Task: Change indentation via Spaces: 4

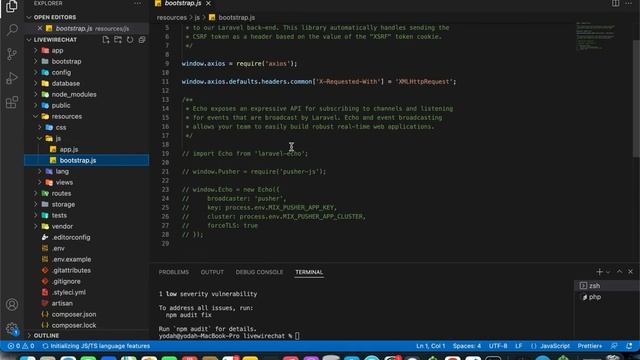Action: (467, 346)
